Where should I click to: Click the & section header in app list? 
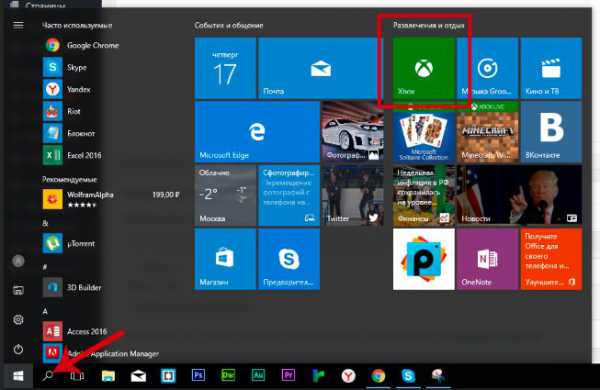click(45, 223)
